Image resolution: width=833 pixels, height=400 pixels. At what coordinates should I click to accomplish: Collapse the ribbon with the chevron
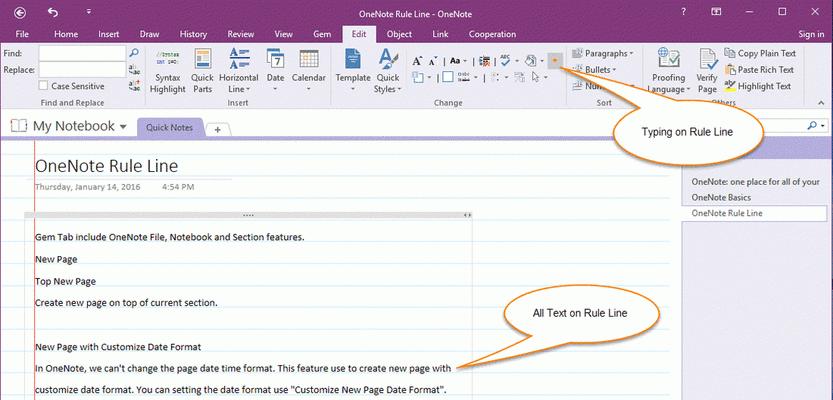pyautogui.click(x=822, y=103)
